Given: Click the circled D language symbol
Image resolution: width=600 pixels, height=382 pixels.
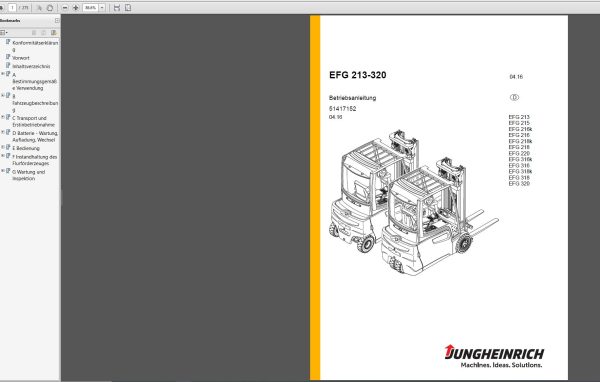Looking at the screenshot, I should point(514,98).
